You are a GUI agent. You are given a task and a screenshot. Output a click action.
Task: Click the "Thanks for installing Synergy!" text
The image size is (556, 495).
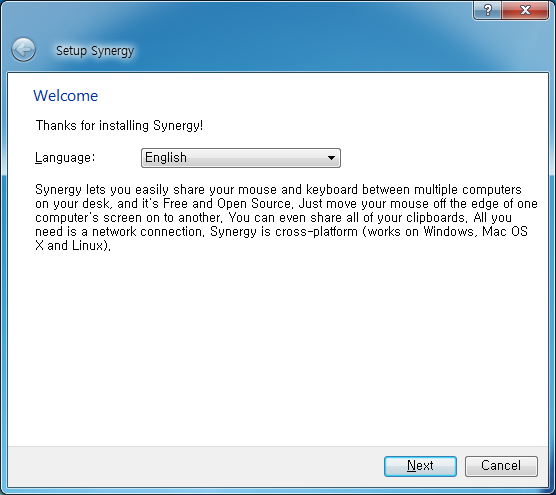[119, 126]
